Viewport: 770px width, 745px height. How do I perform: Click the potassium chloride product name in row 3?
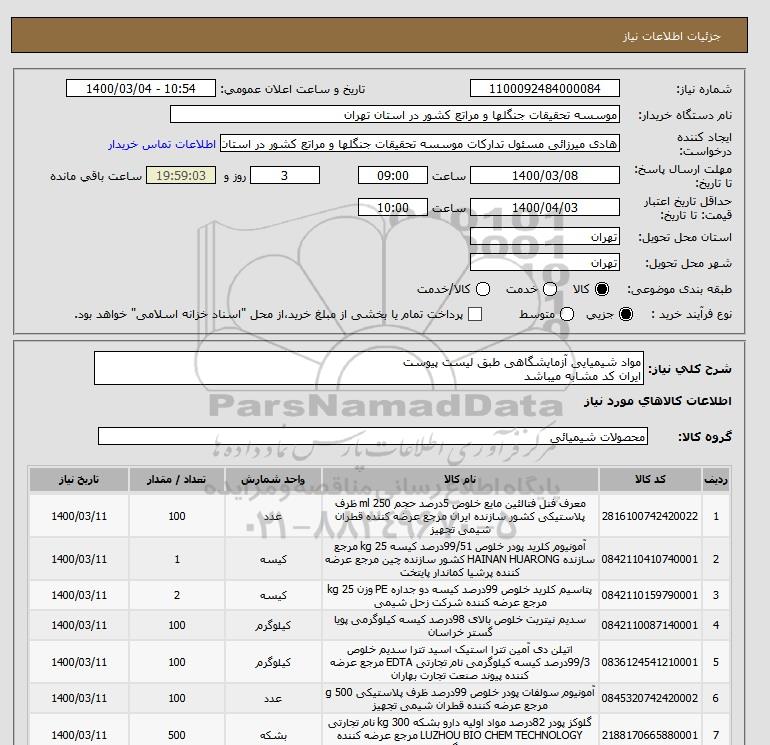tap(460, 595)
